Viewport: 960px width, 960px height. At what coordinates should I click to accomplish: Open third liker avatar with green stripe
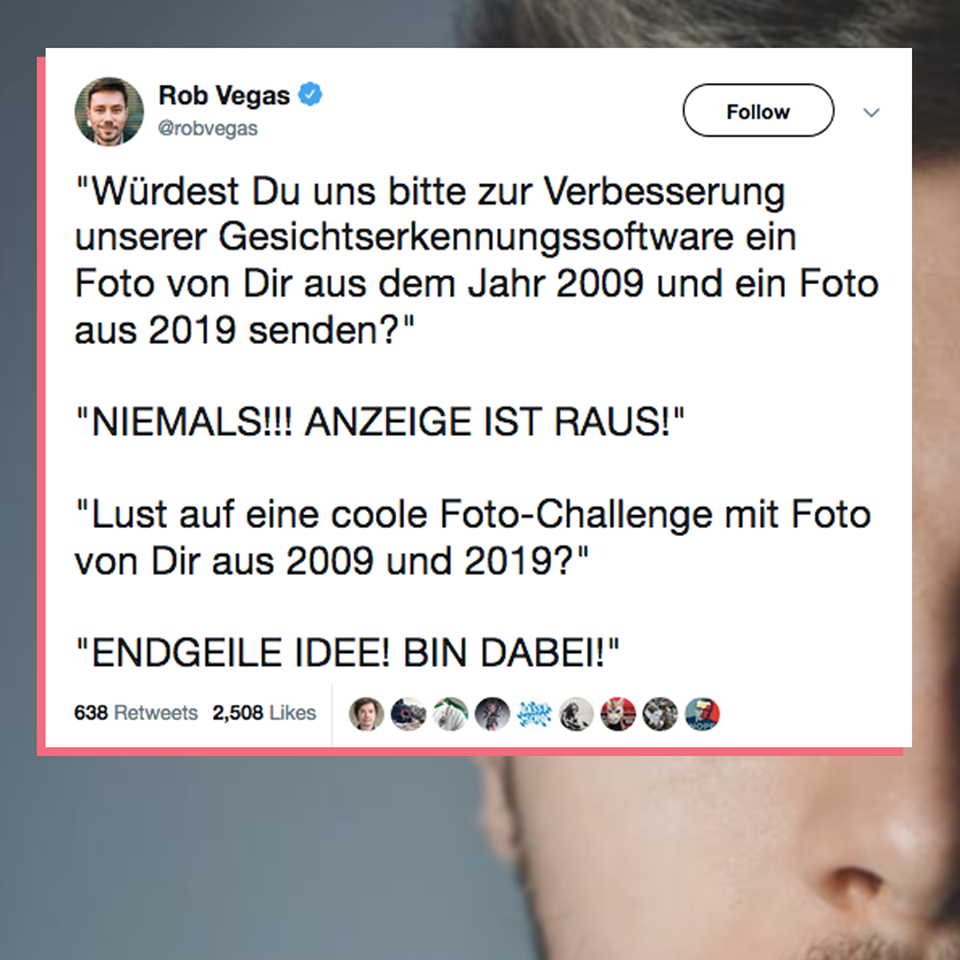451,714
